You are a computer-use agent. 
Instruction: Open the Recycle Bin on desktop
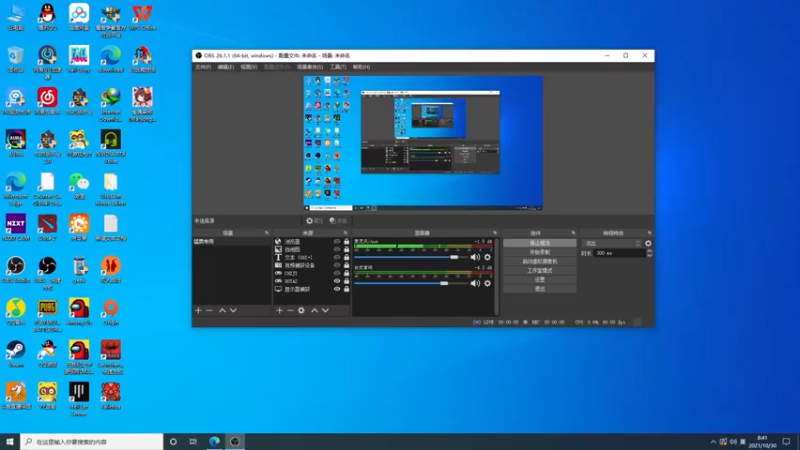[x=16, y=59]
